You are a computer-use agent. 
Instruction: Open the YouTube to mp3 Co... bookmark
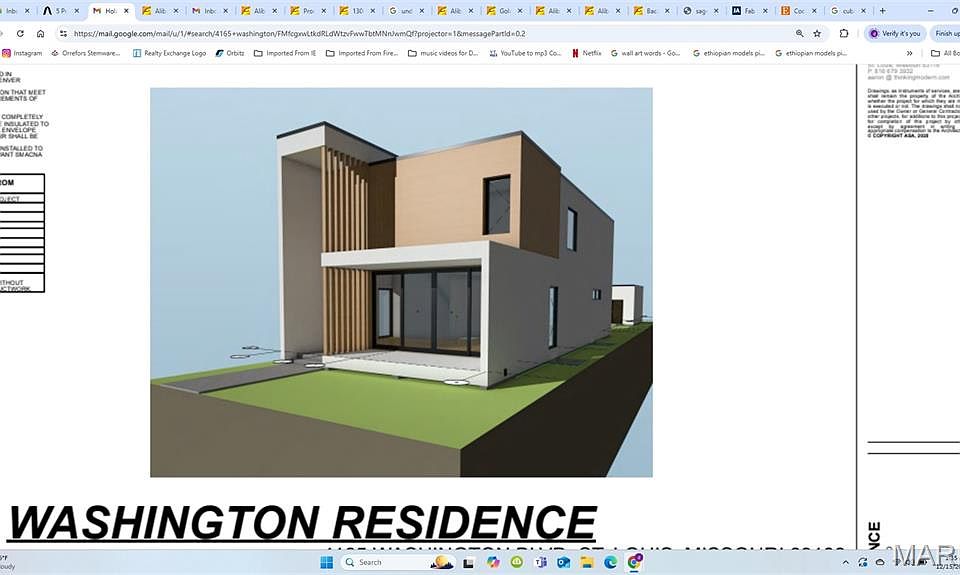click(x=525, y=53)
